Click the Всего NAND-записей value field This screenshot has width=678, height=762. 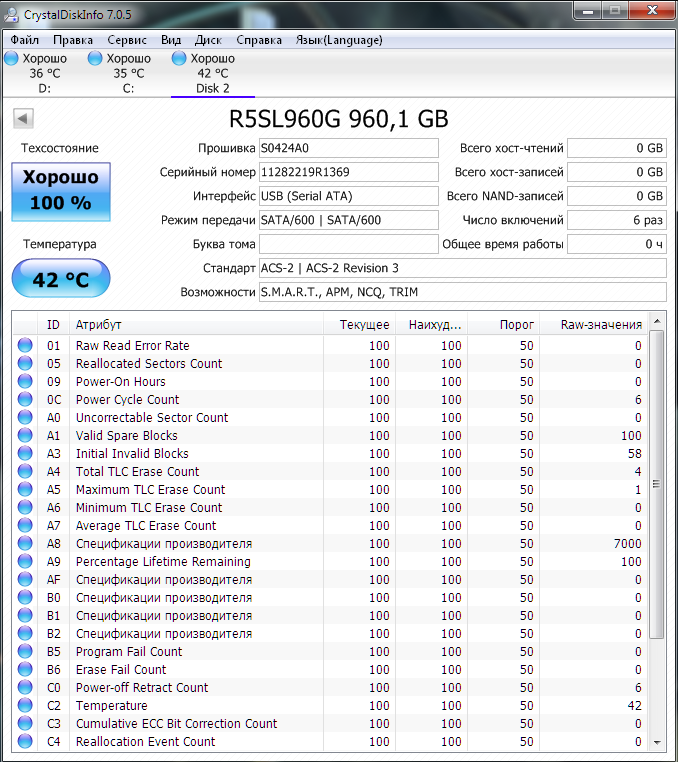pyautogui.click(x=616, y=196)
